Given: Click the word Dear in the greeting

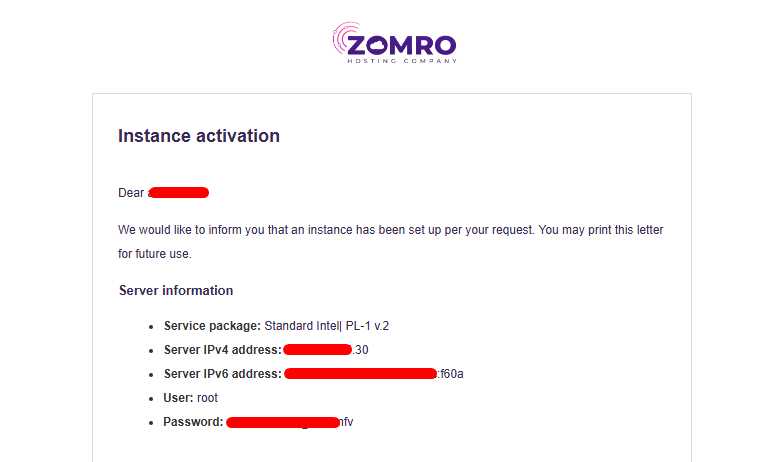Looking at the screenshot, I should tap(131, 192).
